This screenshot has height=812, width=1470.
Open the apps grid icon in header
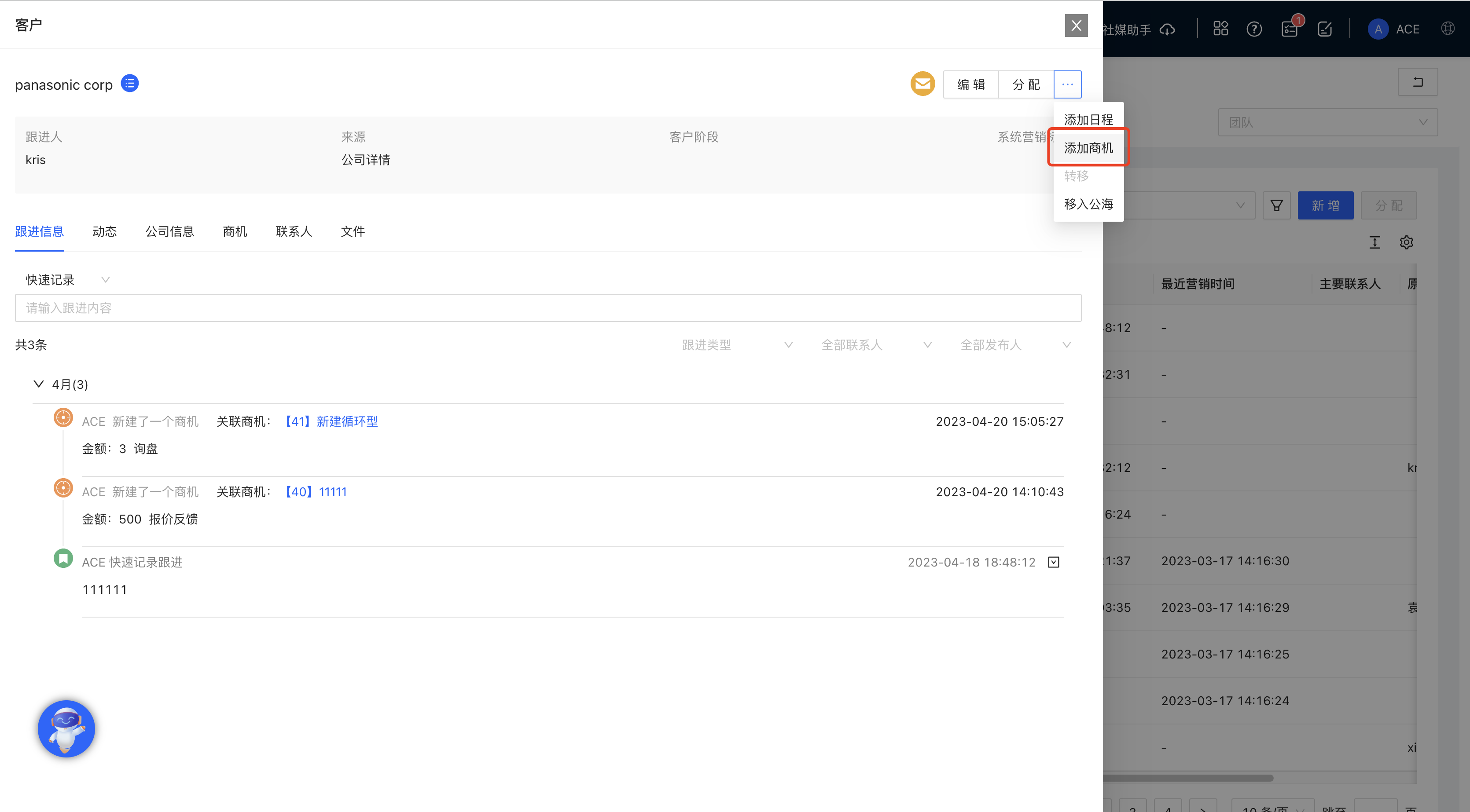coord(1220,29)
